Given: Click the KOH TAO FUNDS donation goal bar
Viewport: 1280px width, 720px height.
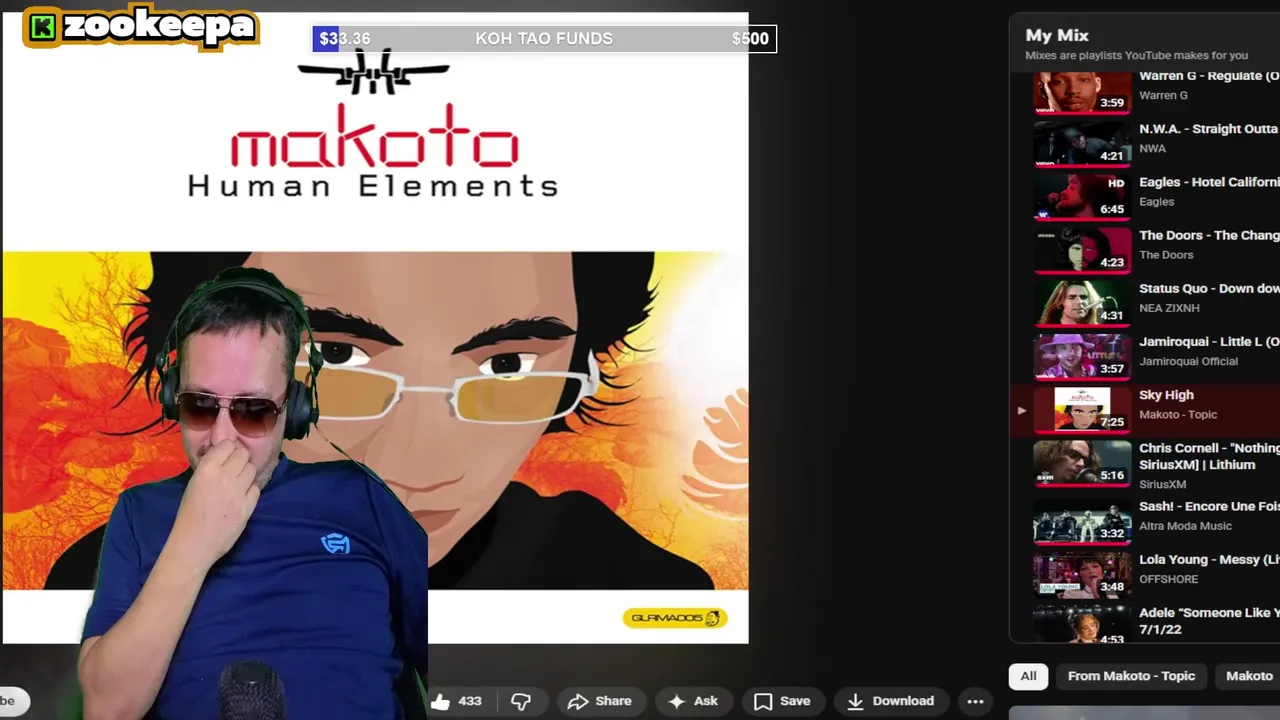Looking at the screenshot, I should (544, 39).
